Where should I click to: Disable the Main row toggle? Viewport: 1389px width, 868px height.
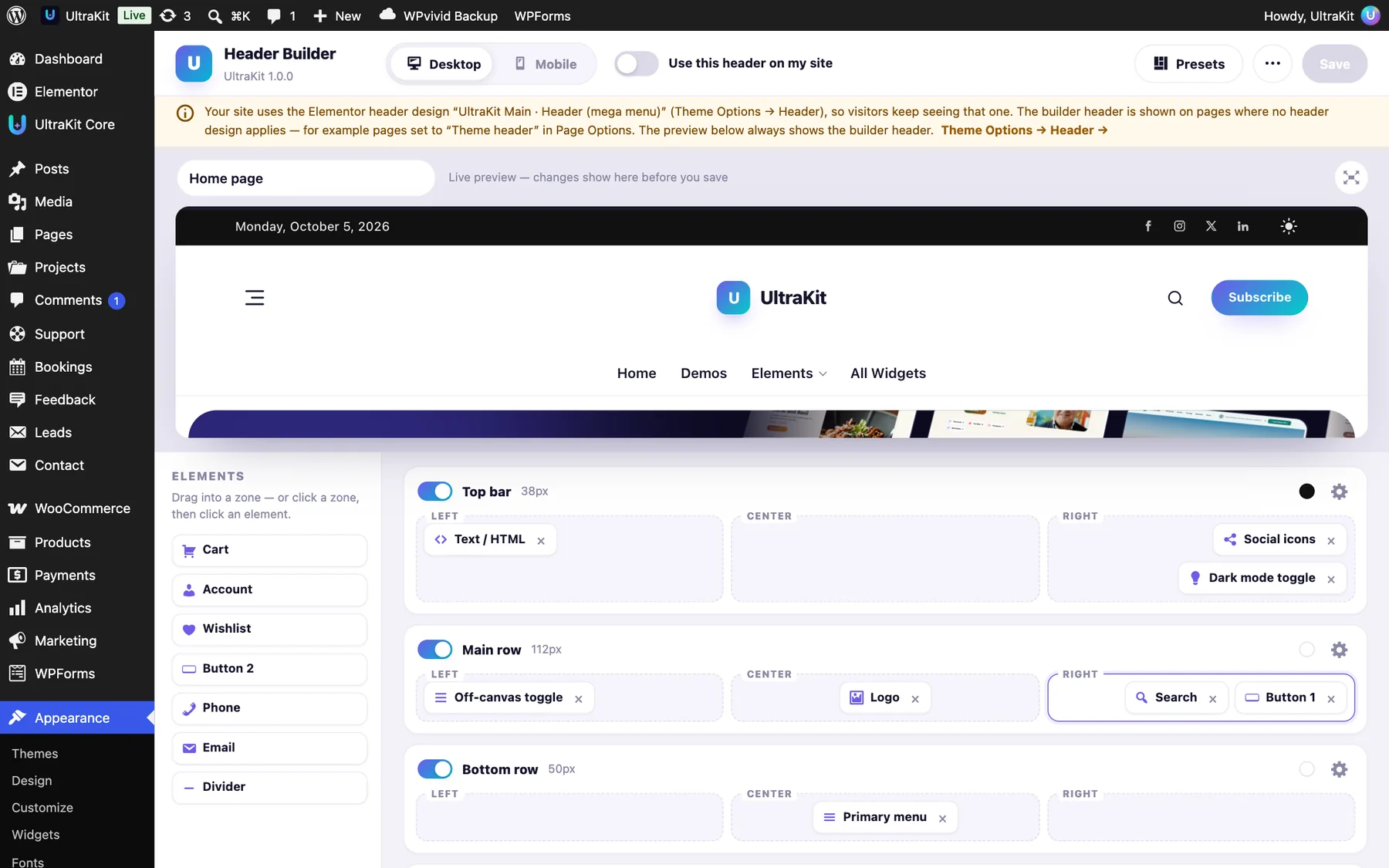coord(435,649)
